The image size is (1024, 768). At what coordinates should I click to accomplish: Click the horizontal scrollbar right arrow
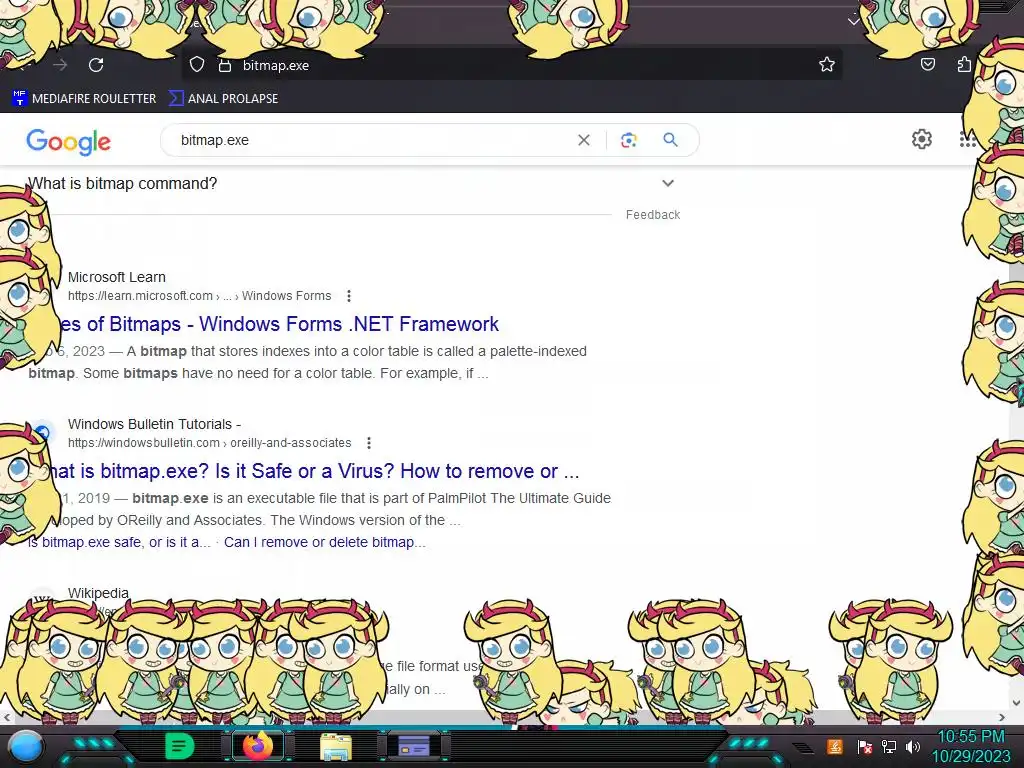click(1002, 717)
